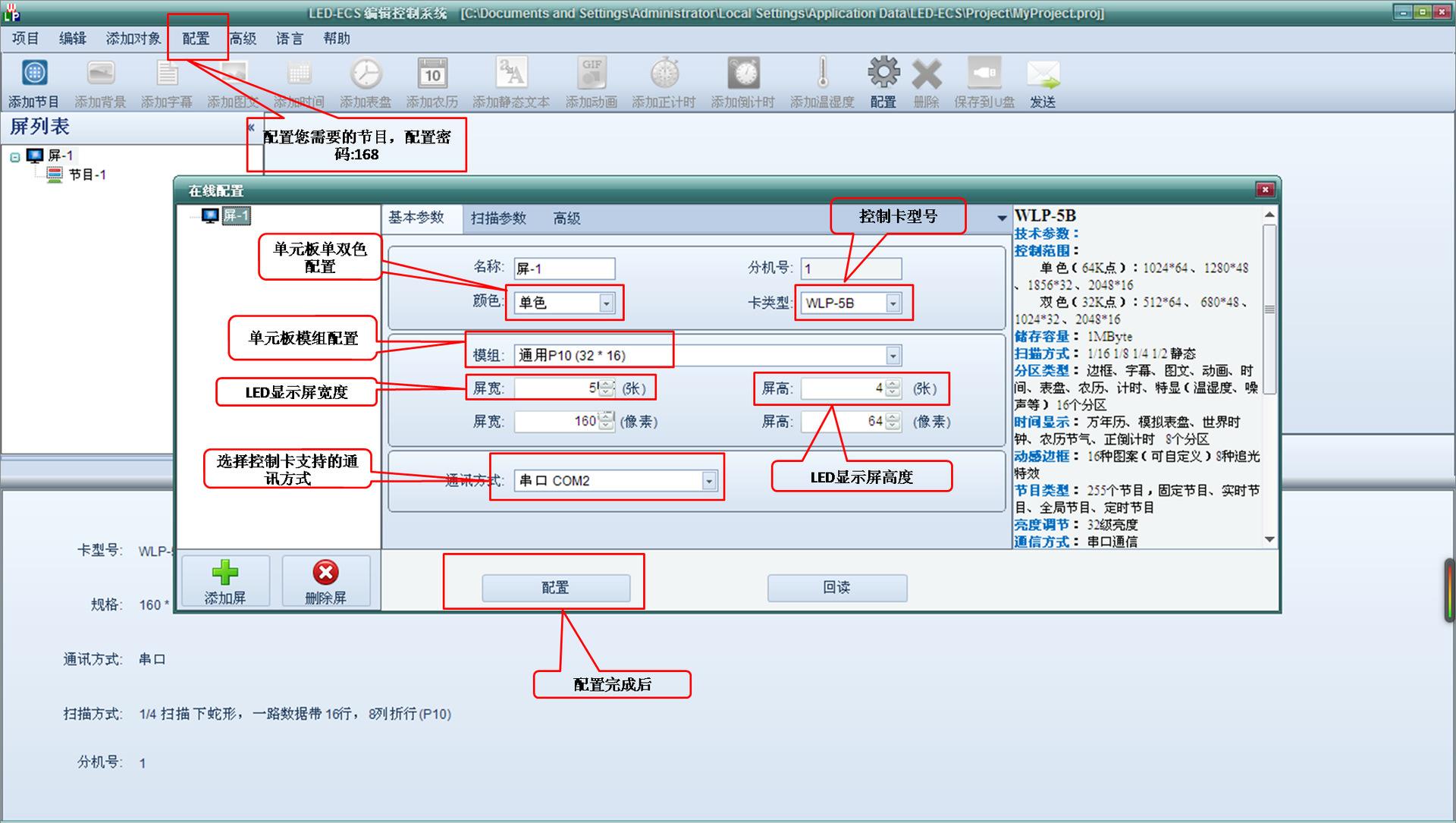Open the dropdown arrow beside the tab bar

[1002, 218]
